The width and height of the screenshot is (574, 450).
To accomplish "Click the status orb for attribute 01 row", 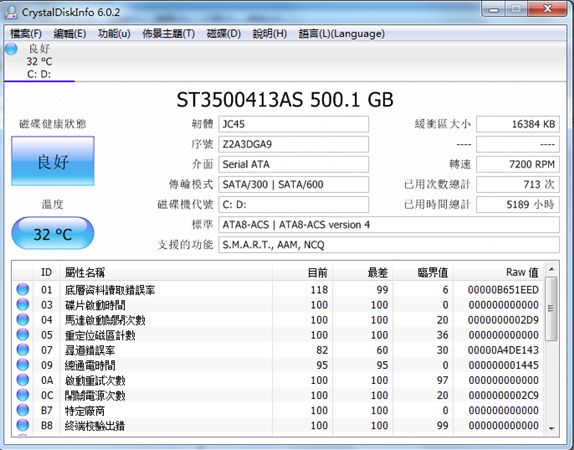I will click(23, 289).
